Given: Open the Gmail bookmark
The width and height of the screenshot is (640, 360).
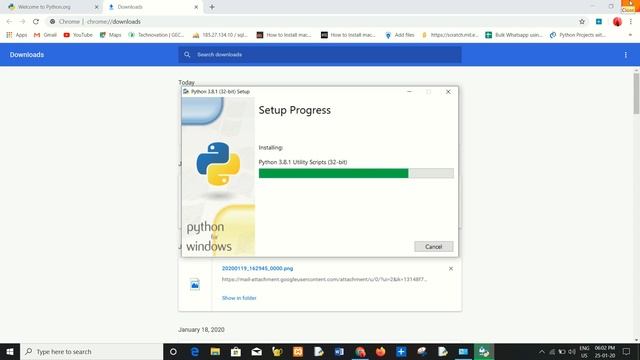Looking at the screenshot, I should point(45,35).
